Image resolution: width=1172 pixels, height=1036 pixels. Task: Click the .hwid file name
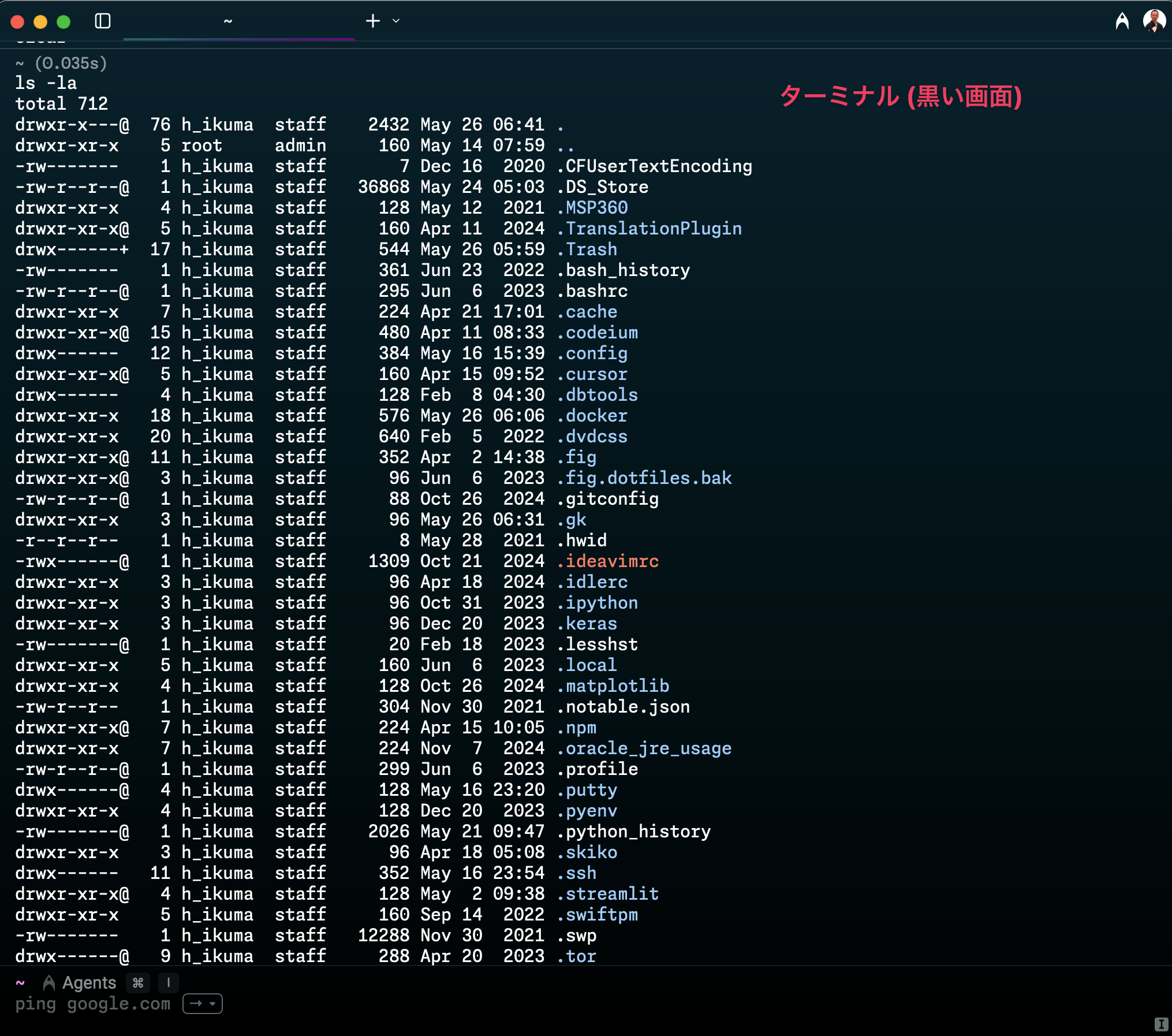(x=581, y=541)
